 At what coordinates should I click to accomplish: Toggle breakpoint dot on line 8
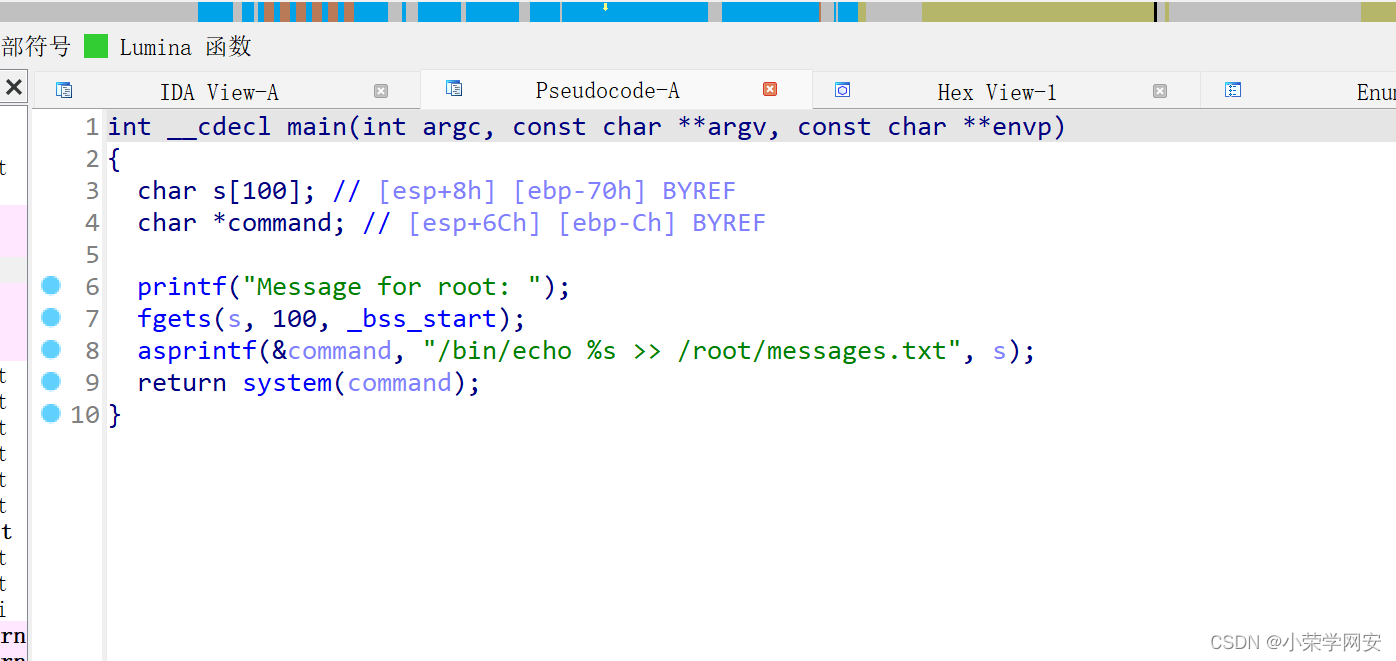coord(51,350)
